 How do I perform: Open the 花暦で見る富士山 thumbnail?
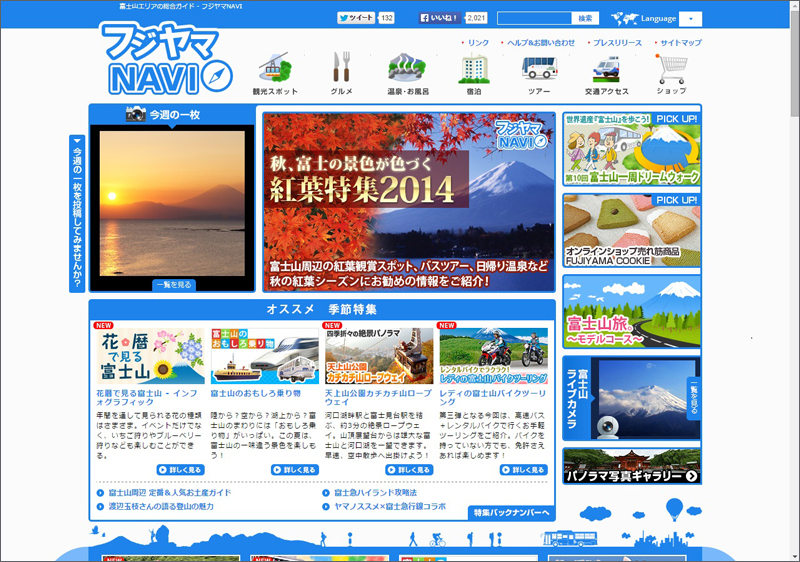click(x=151, y=355)
